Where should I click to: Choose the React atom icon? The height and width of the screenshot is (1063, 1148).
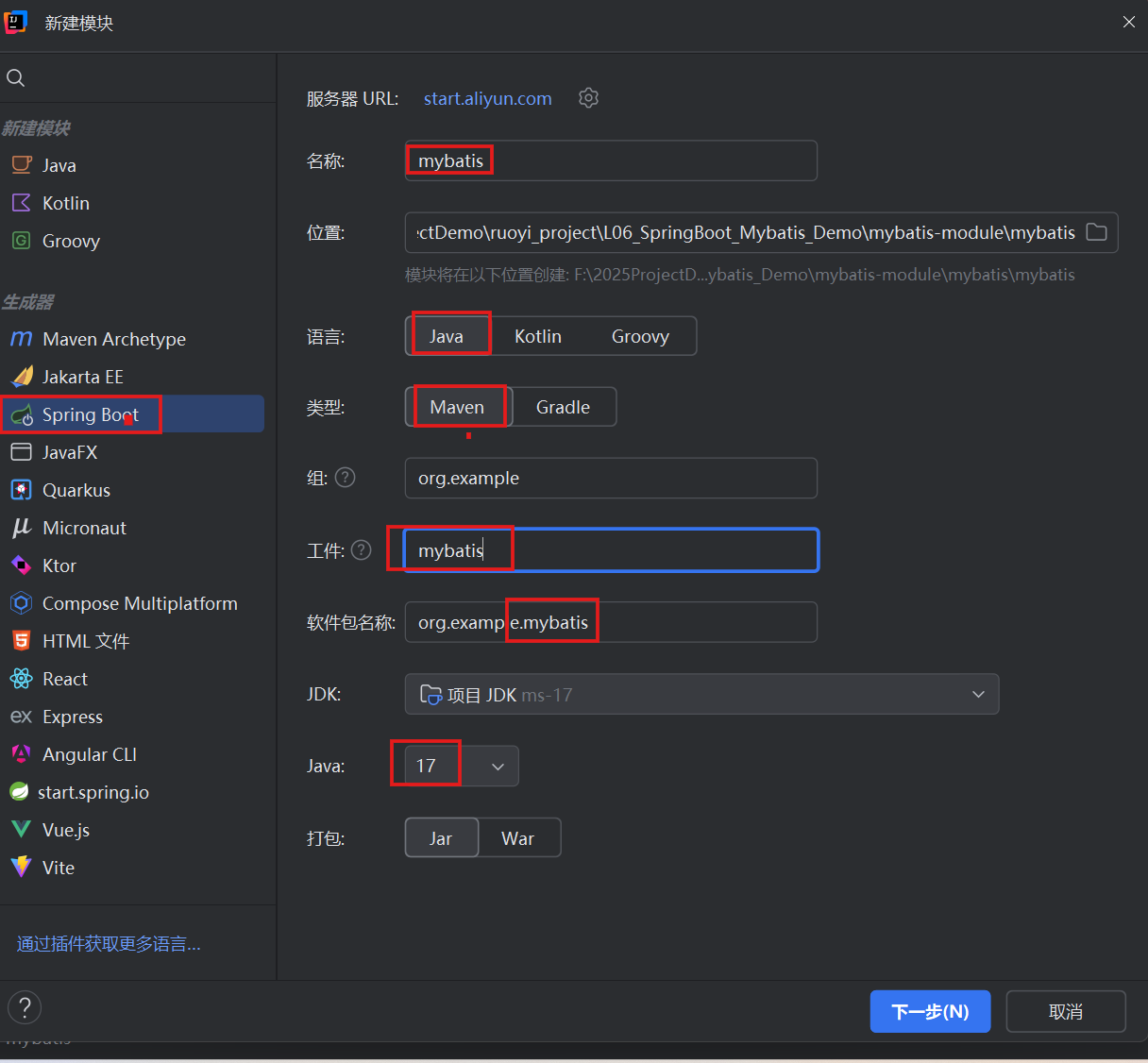[22, 679]
